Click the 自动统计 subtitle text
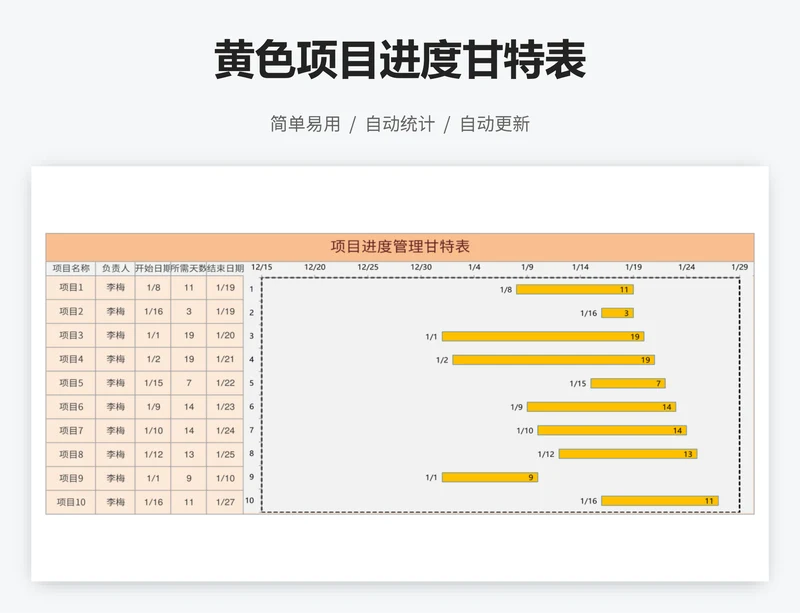This screenshot has height=613, width=800. click(400, 124)
